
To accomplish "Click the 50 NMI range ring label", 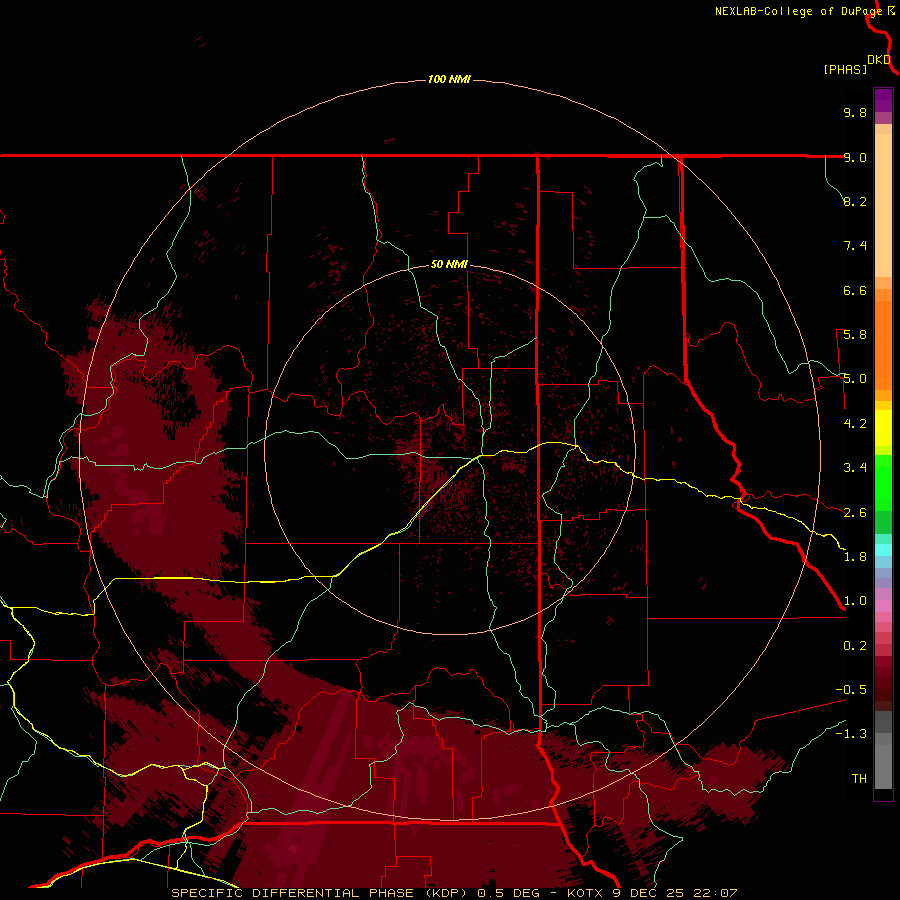I will click(449, 264).
